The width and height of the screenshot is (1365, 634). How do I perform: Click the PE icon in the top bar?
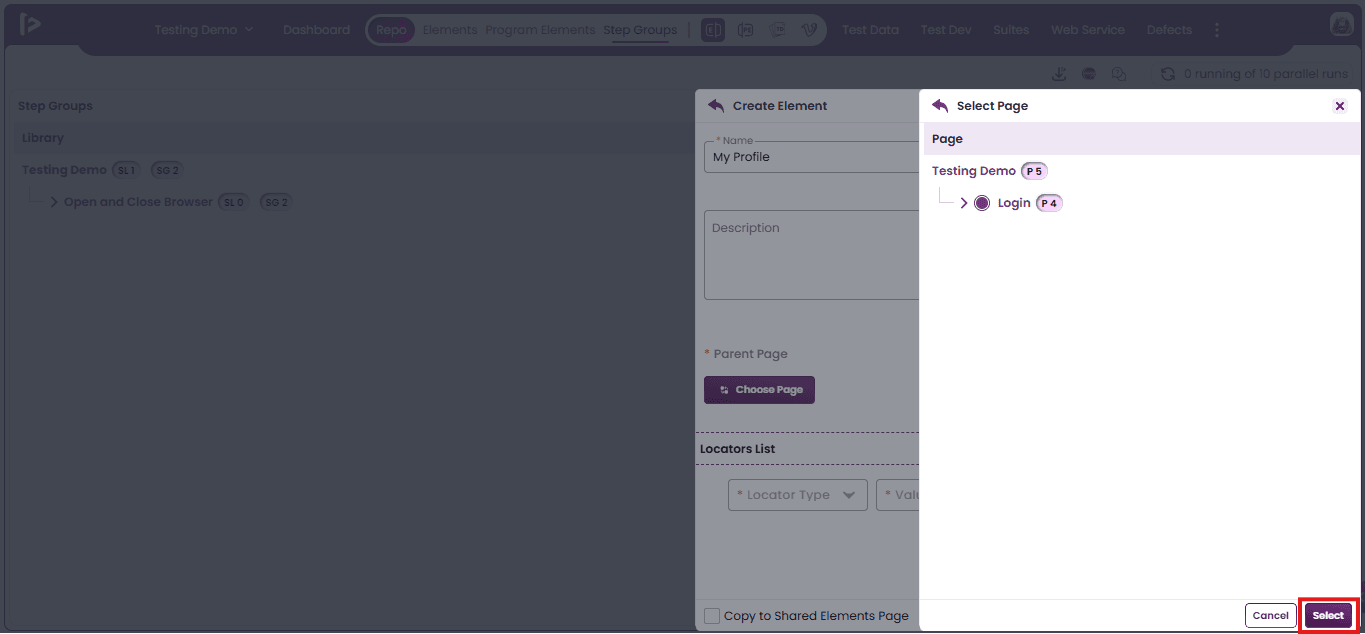tap(745, 30)
